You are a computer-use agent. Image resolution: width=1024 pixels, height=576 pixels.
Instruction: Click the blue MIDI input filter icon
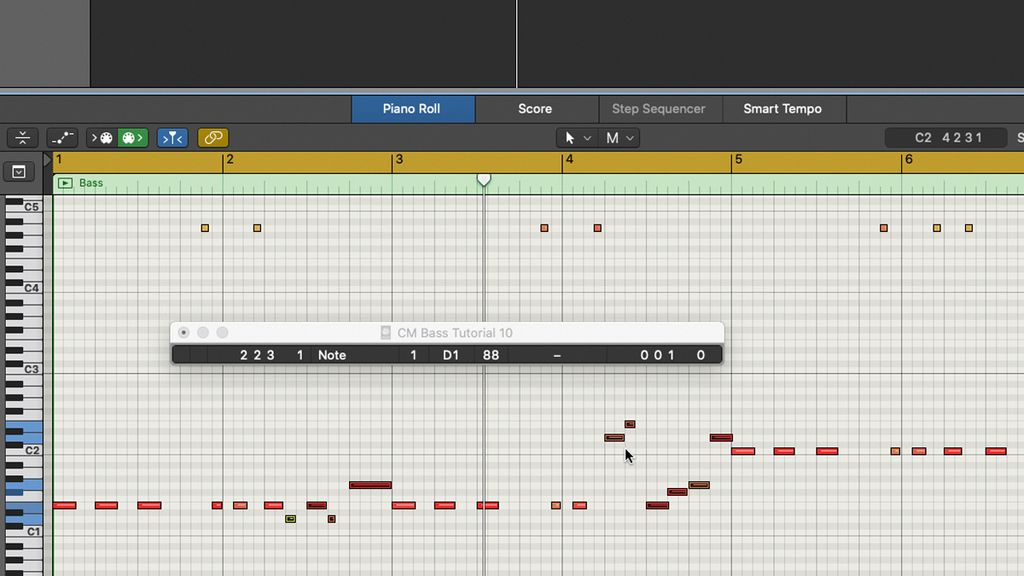(x=172, y=137)
